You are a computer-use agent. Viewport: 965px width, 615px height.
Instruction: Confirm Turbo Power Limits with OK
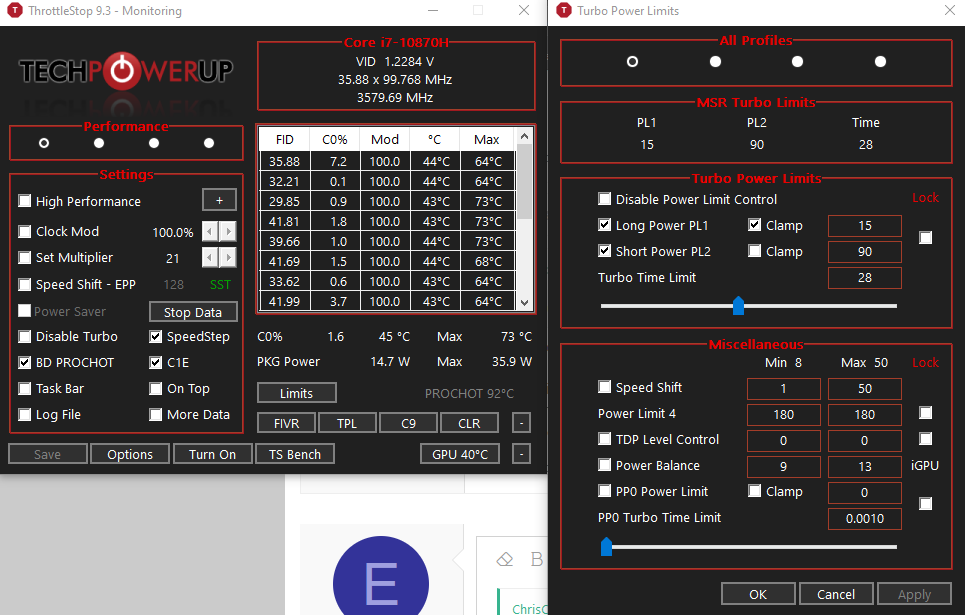[x=758, y=594]
